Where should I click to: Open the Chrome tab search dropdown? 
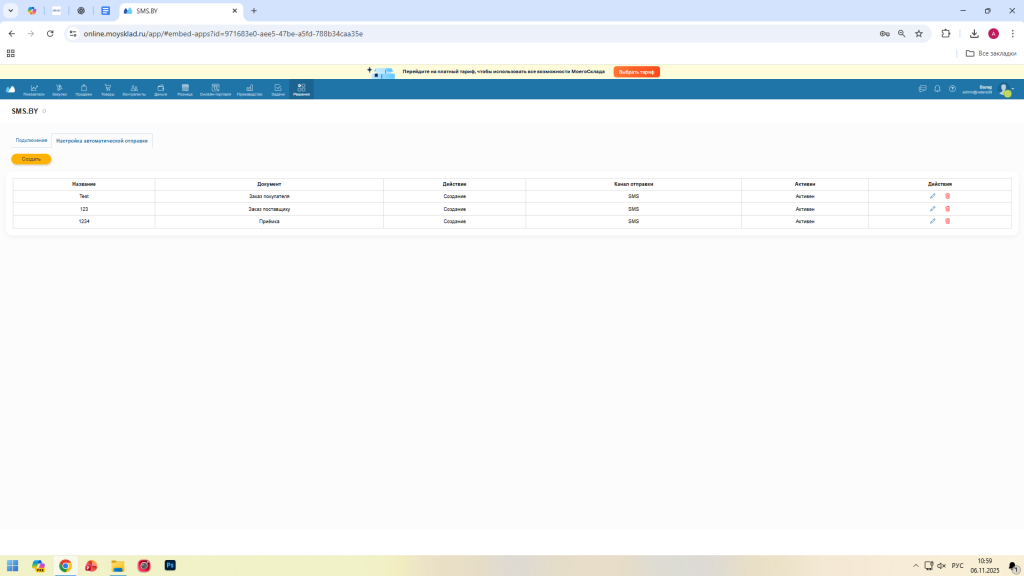pyautogui.click(x=10, y=10)
